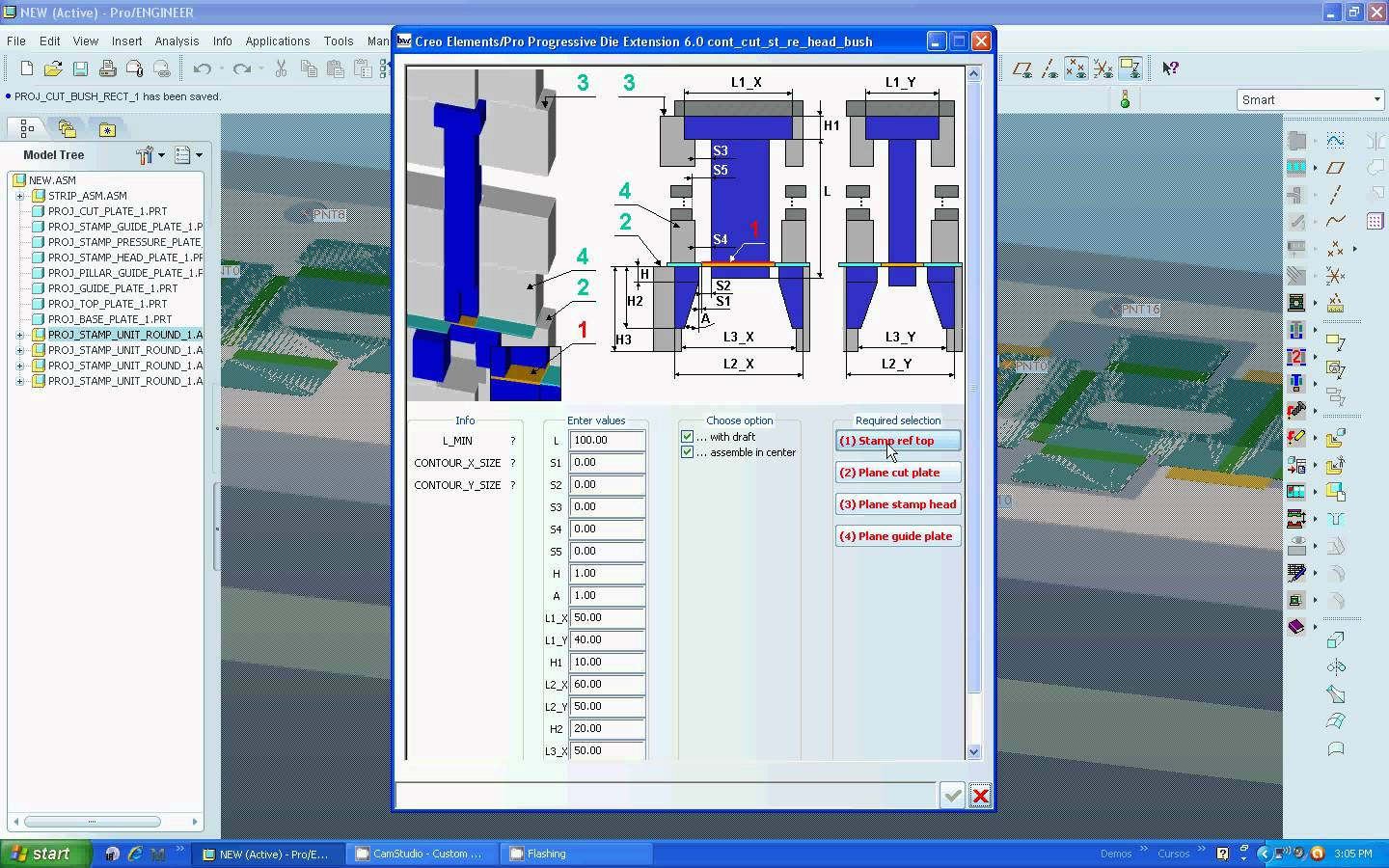Open the File menu
This screenshot has width=1389, height=868.
[x=16, y=41]
